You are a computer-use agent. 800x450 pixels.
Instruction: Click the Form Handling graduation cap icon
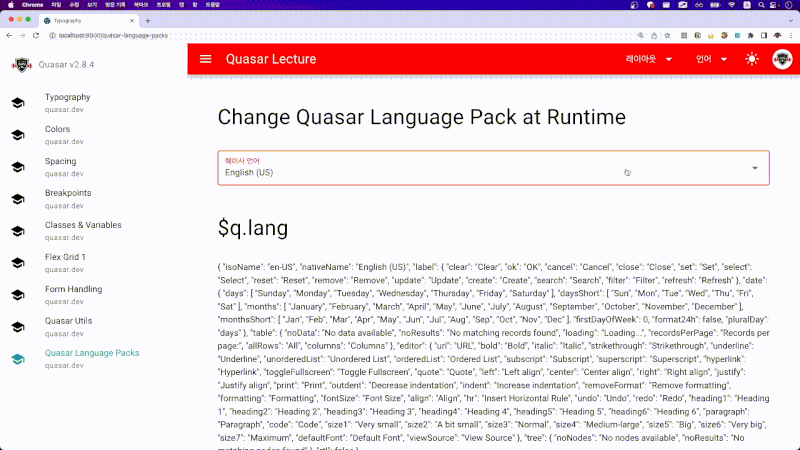pyautogui.click(x=18, y=295)
